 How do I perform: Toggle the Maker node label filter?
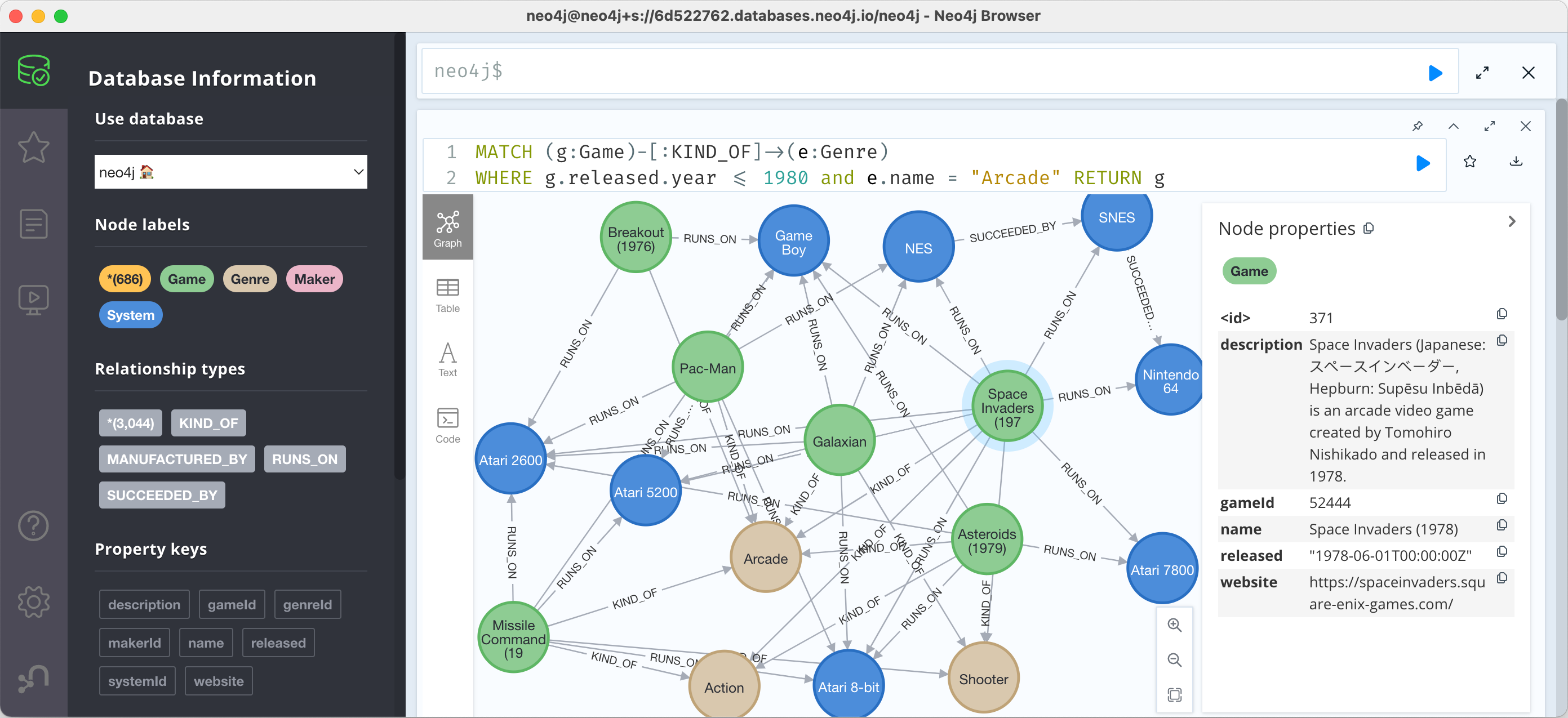pyautogui.click(x=315, y=278)
